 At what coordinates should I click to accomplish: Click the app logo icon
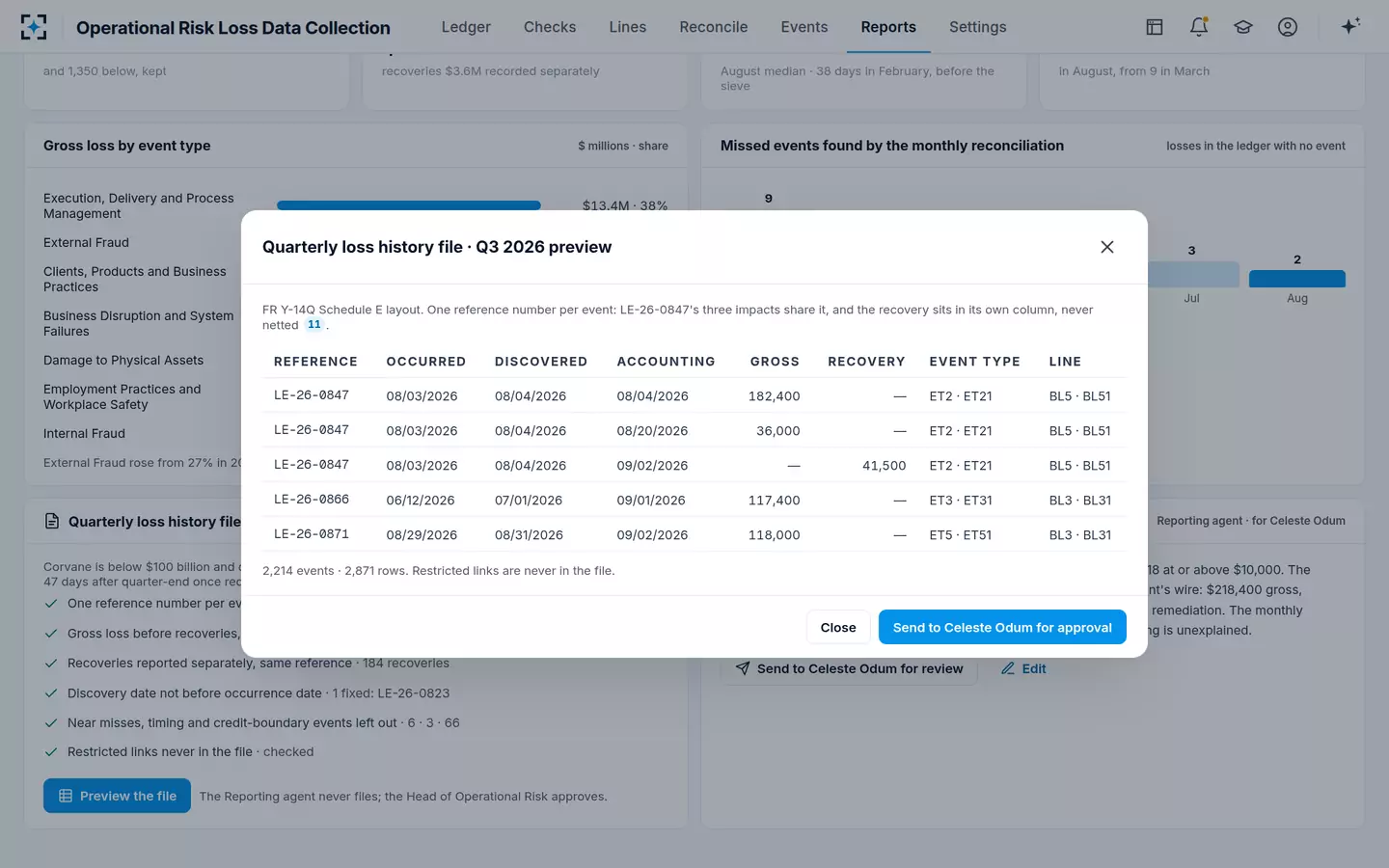[34, 27]
